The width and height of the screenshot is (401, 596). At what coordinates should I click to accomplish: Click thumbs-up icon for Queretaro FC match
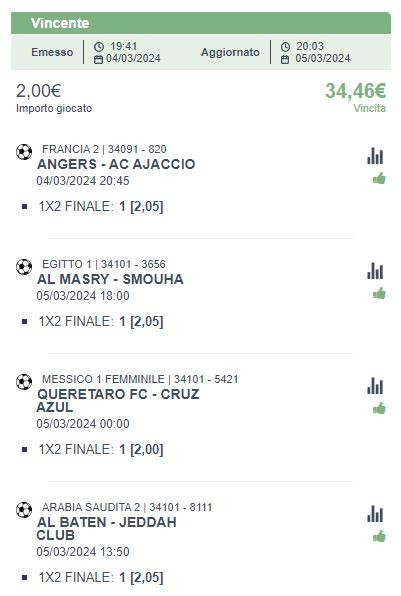tap(379, 409)
